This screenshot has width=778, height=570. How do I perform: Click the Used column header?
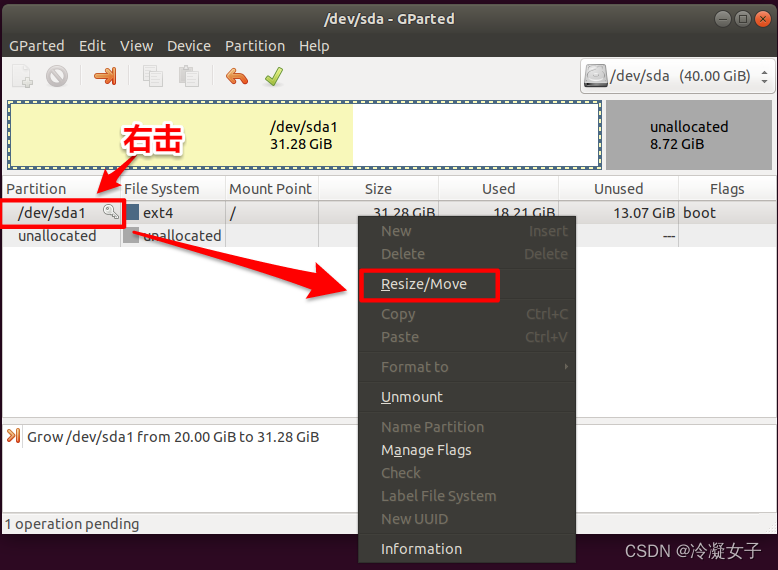(499, 189)
